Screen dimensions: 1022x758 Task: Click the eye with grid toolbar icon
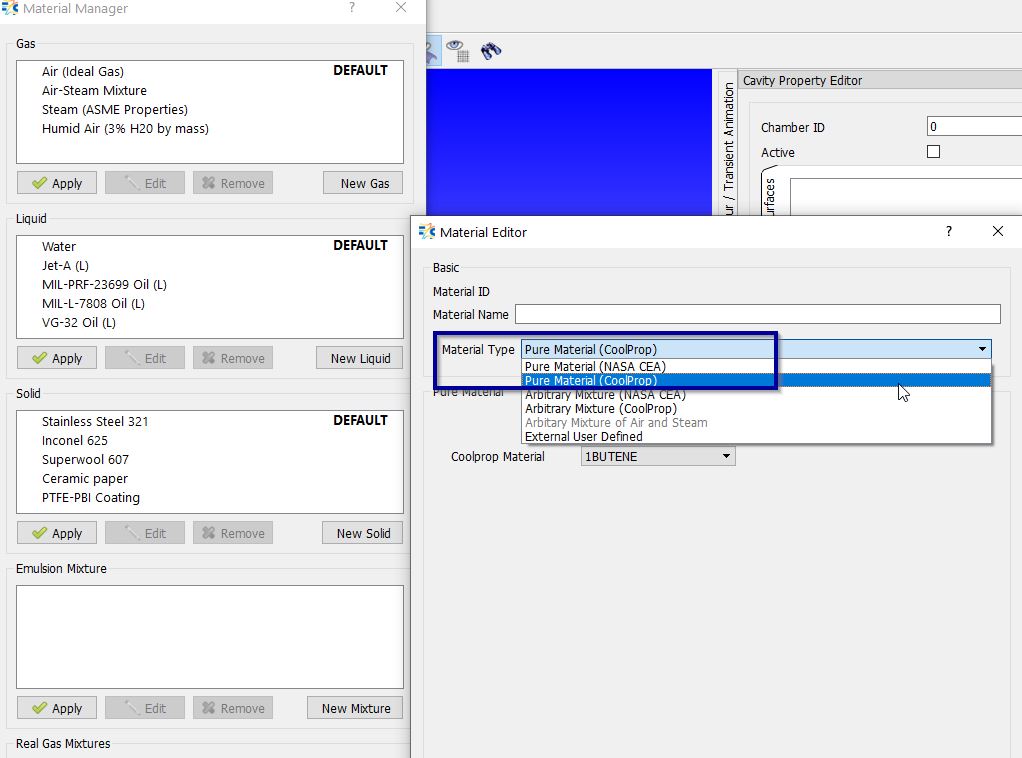coord(457,49)
